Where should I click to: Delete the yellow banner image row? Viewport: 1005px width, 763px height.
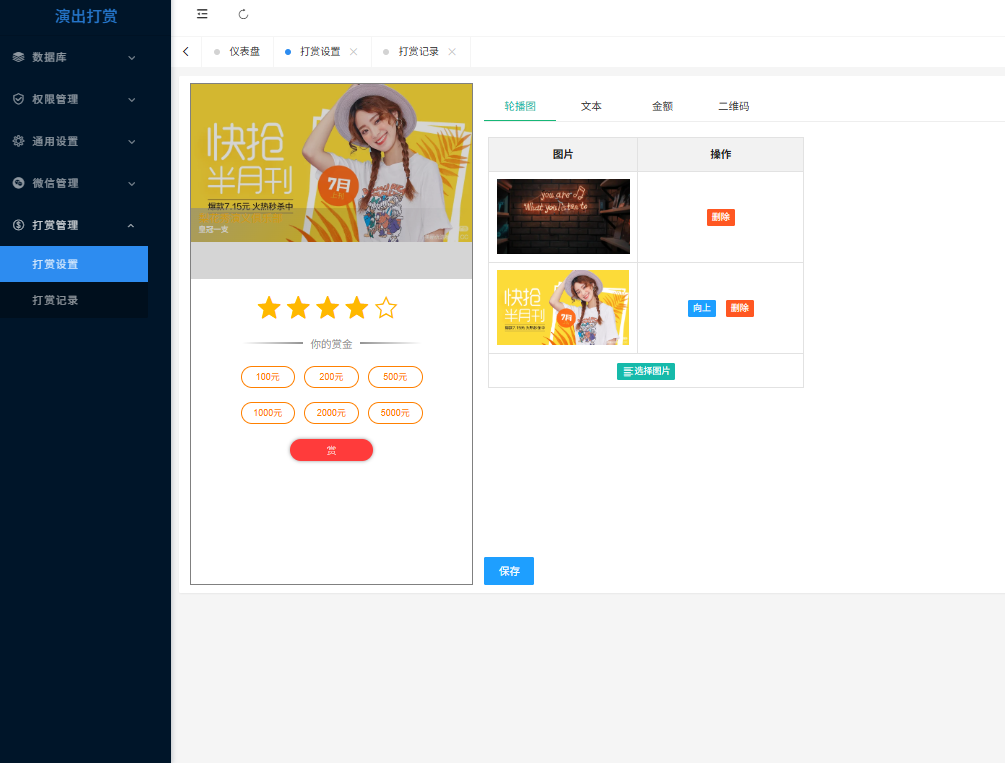tap(740, 308)
